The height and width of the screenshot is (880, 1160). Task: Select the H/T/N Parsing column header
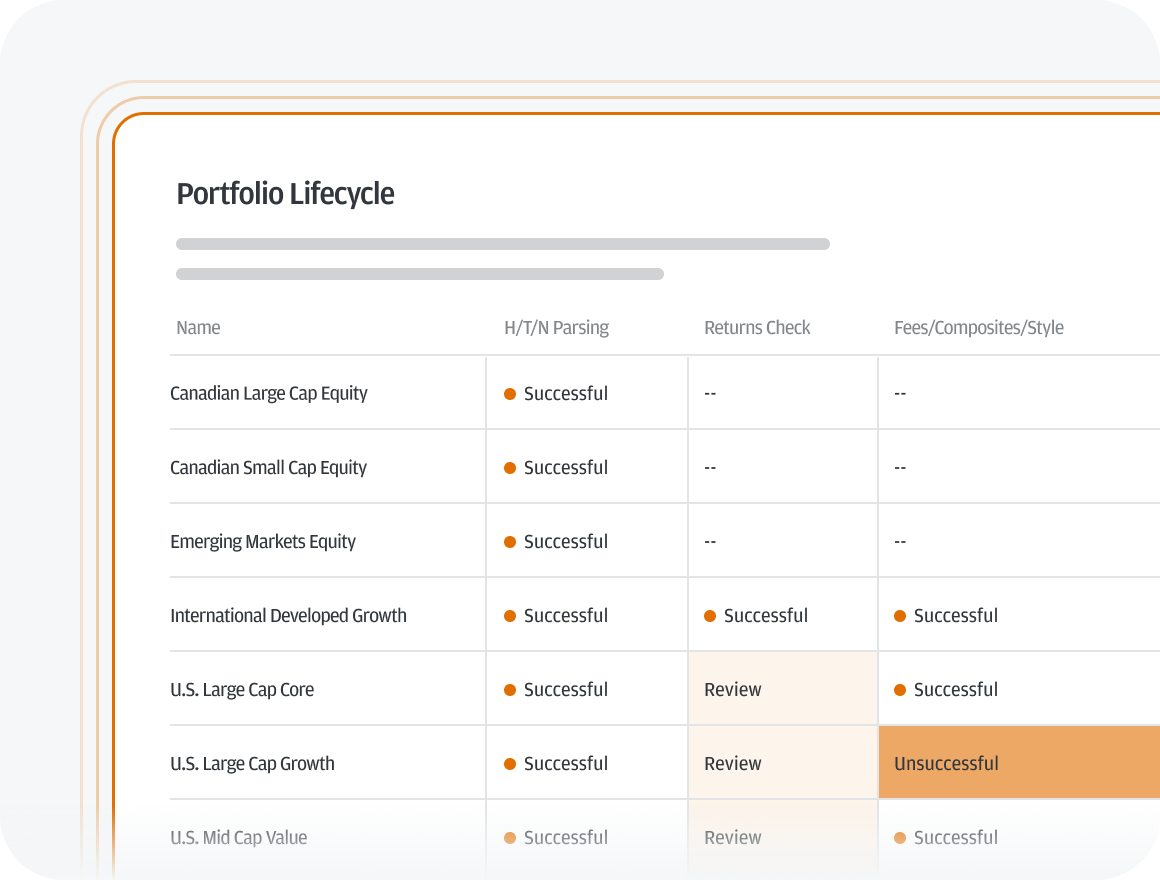click(556, 328)
